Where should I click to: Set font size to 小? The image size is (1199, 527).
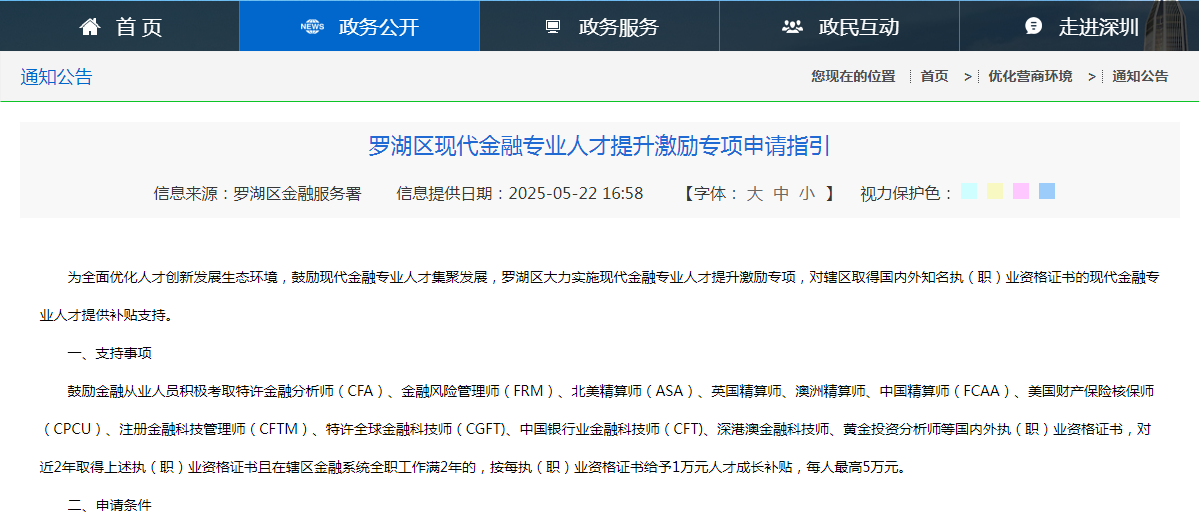(807, 193)
